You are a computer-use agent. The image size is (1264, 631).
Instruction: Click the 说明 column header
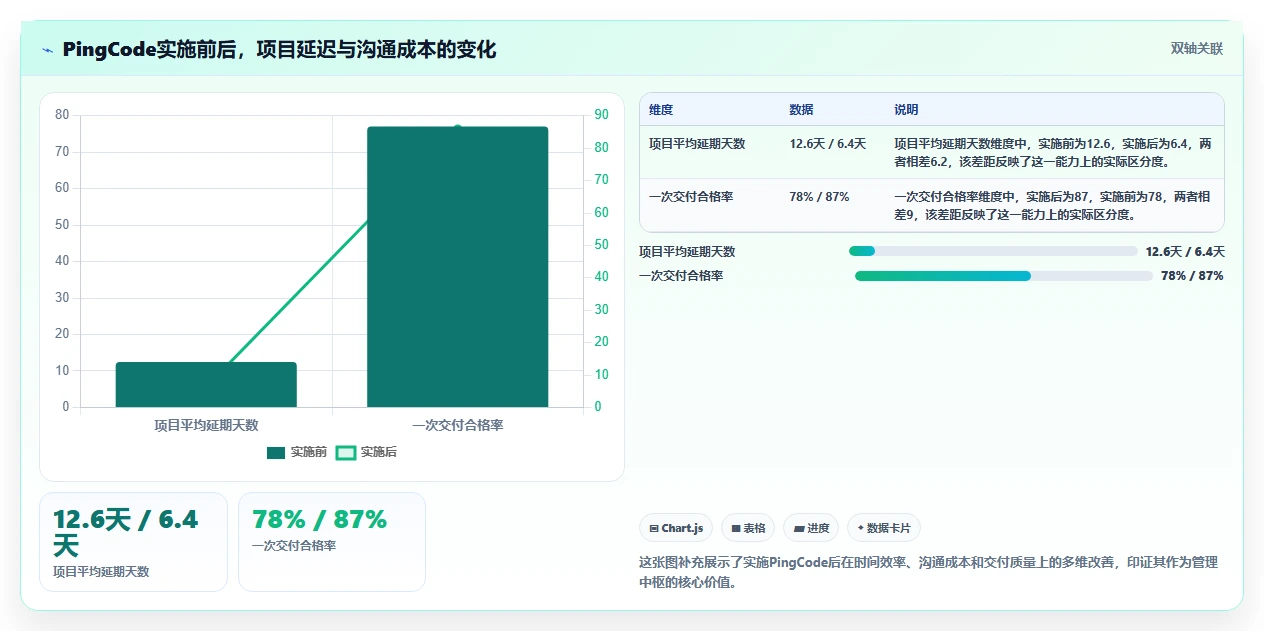click(906, 110)
